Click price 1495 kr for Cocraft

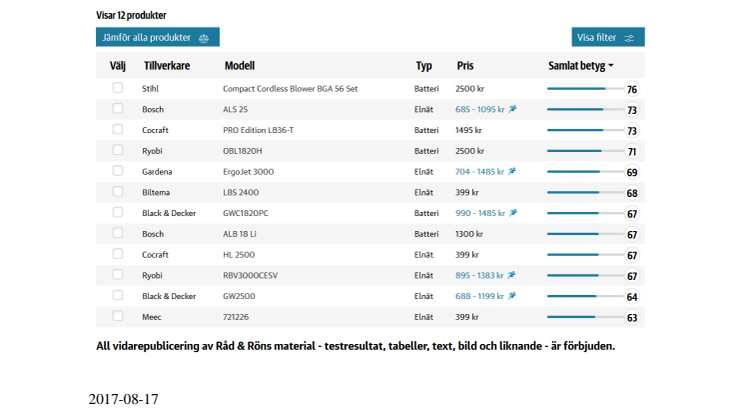pos(469,130)
